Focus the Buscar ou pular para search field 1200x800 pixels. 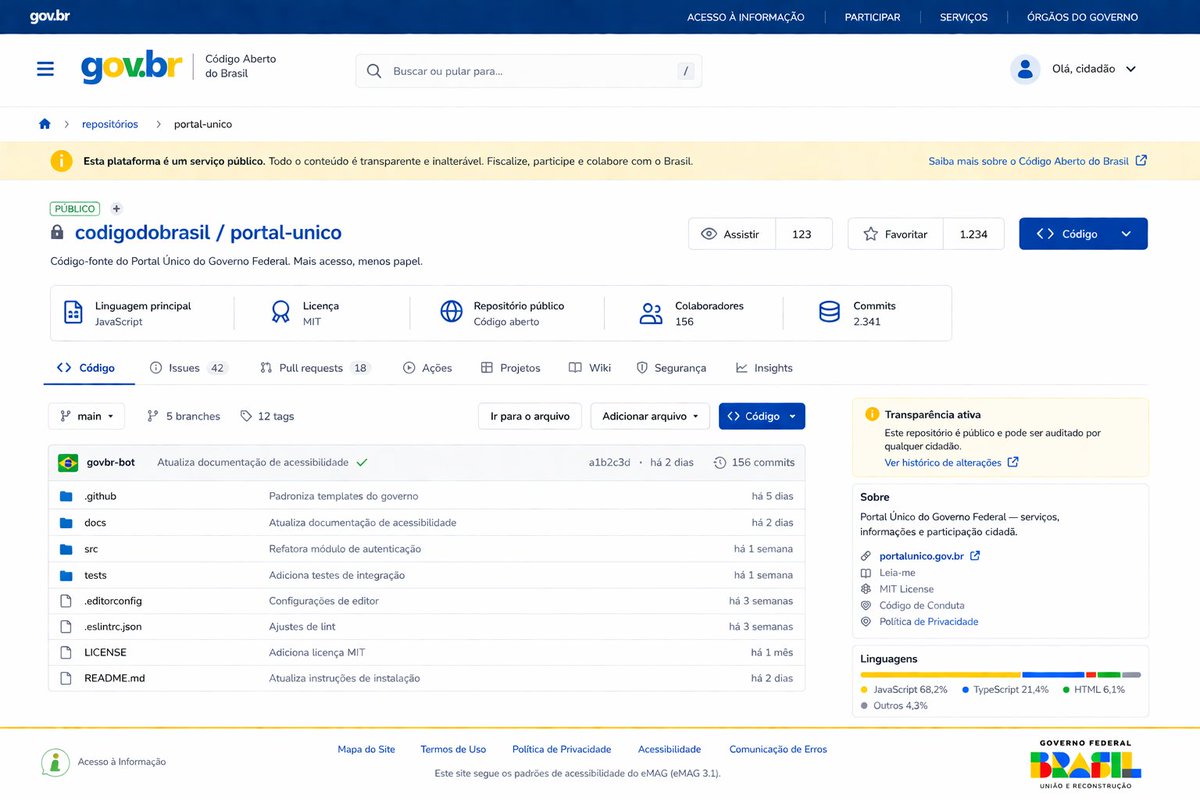(x=529, y=71)
